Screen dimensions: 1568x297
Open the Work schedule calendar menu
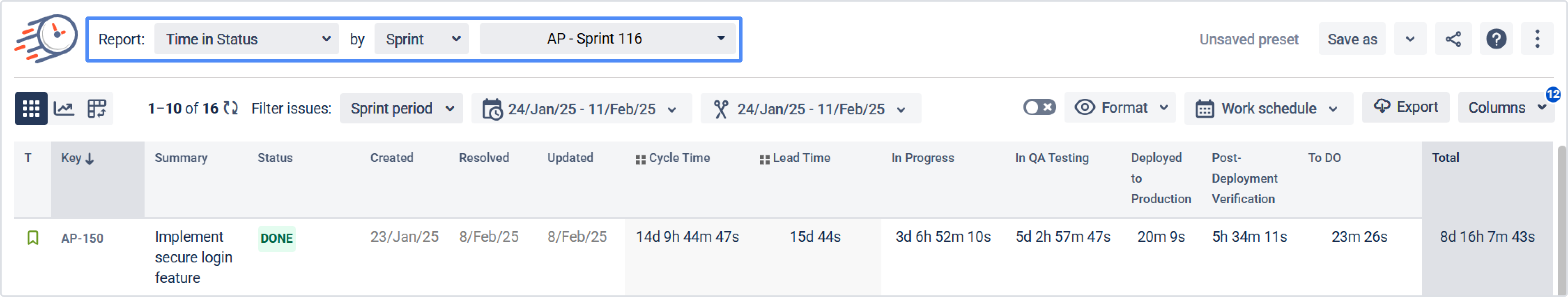coord(1268,109)
